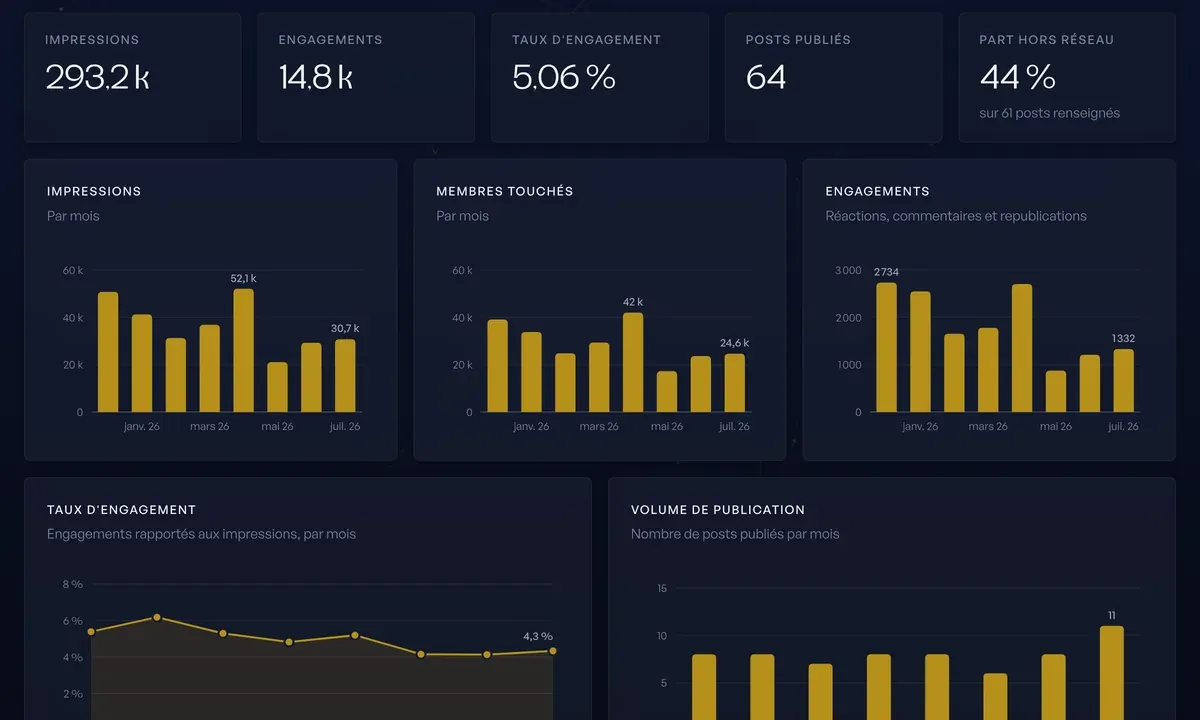
Task: Select the POSTS PUBLIÉS value 64
Action: coord(766,77)
